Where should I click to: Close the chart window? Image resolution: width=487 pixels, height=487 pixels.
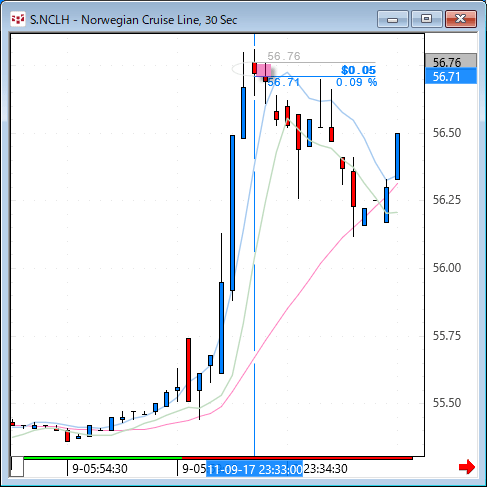[x=461, y=19]
